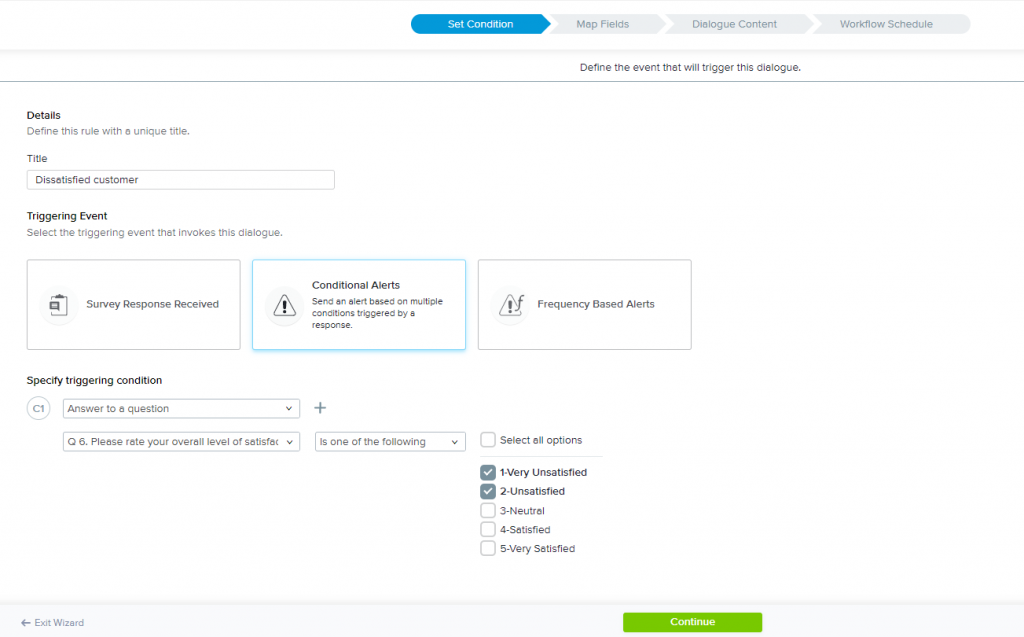Image resolution: width=1024 pixels, height=637 pixels.
Task: Add a new condition with plus icon
Action: click(320, 408)
